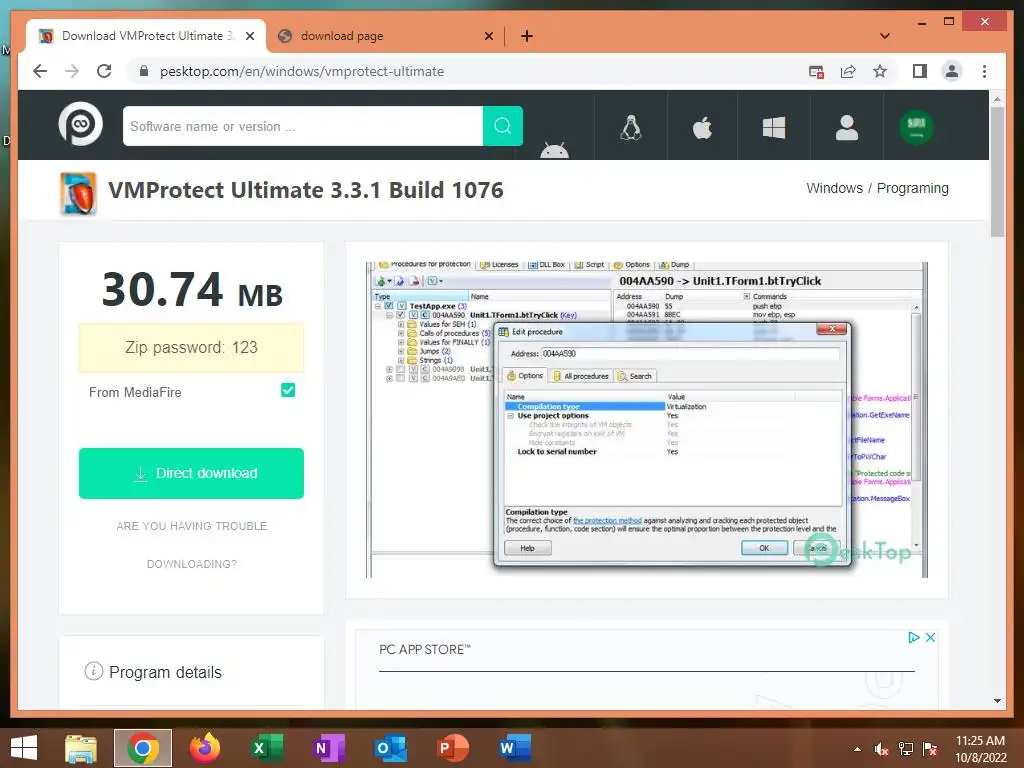The width and height of the screenshot is (1024, 768).
Task: Open the Windows category icon
Action: pos(774,127)
